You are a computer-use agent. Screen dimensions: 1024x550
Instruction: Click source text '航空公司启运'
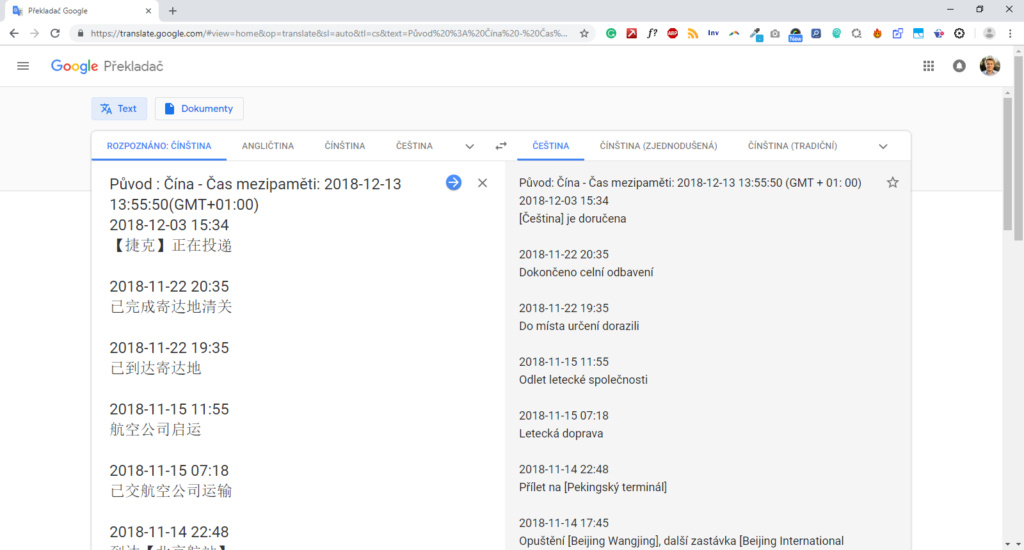(x=155, y=430)
